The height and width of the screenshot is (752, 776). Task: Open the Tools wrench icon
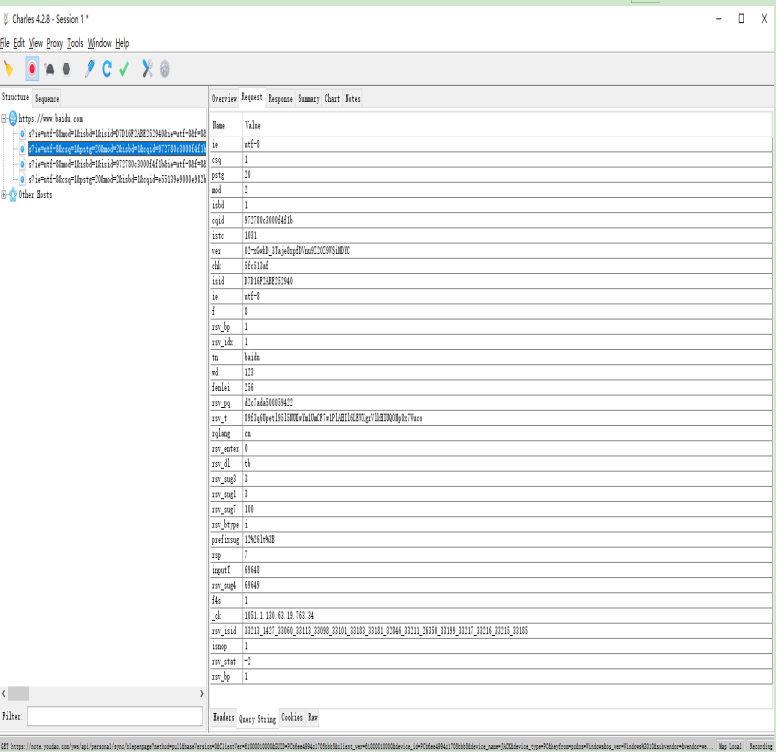[147, 69]
